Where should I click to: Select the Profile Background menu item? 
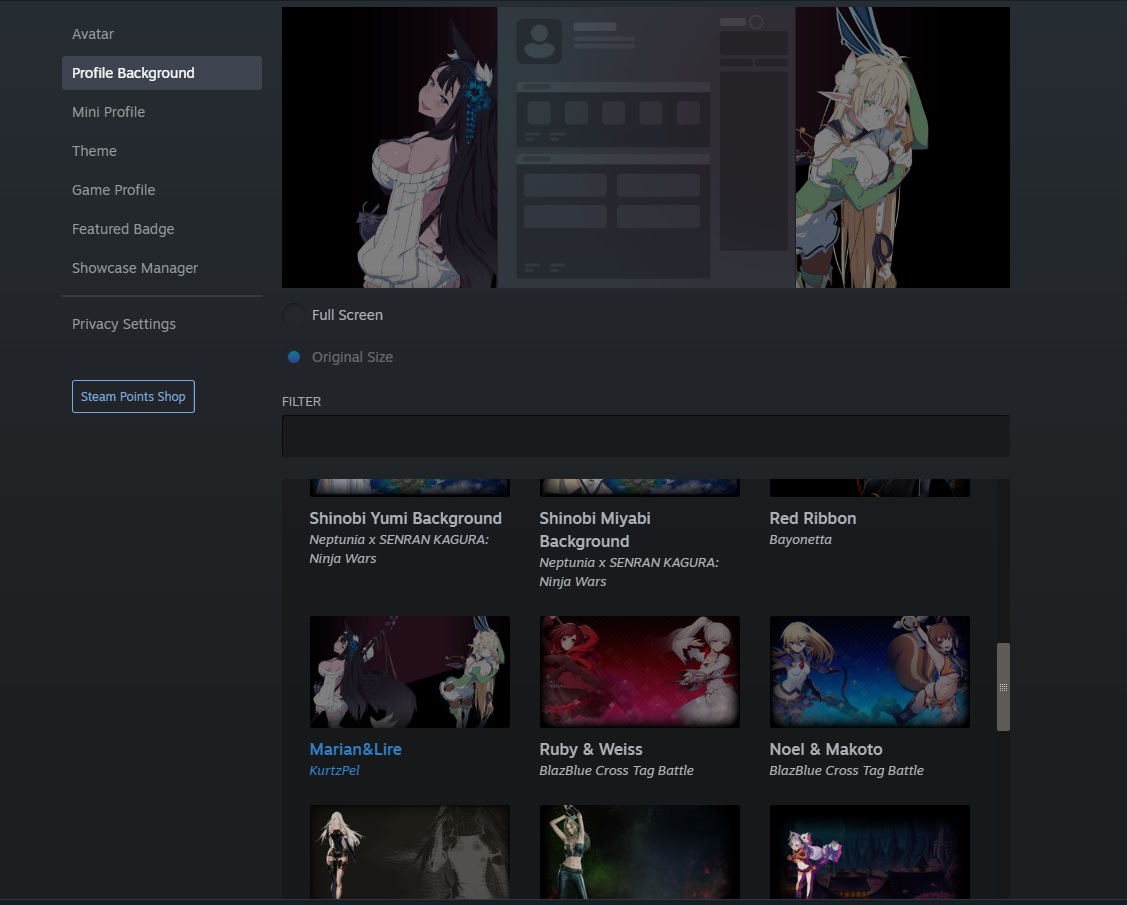[x=162, y=73]
